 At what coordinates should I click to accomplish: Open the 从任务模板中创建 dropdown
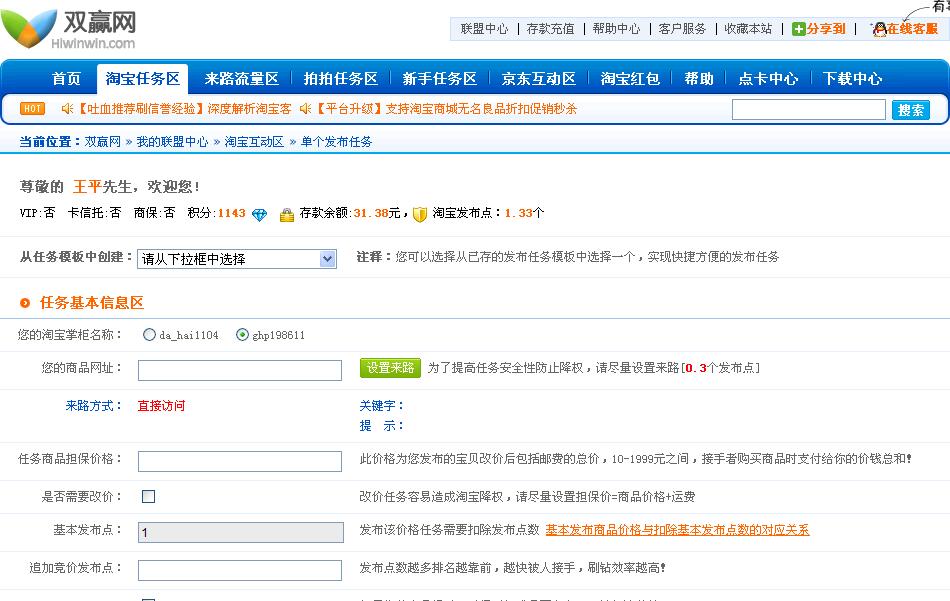tap(237, 259)
